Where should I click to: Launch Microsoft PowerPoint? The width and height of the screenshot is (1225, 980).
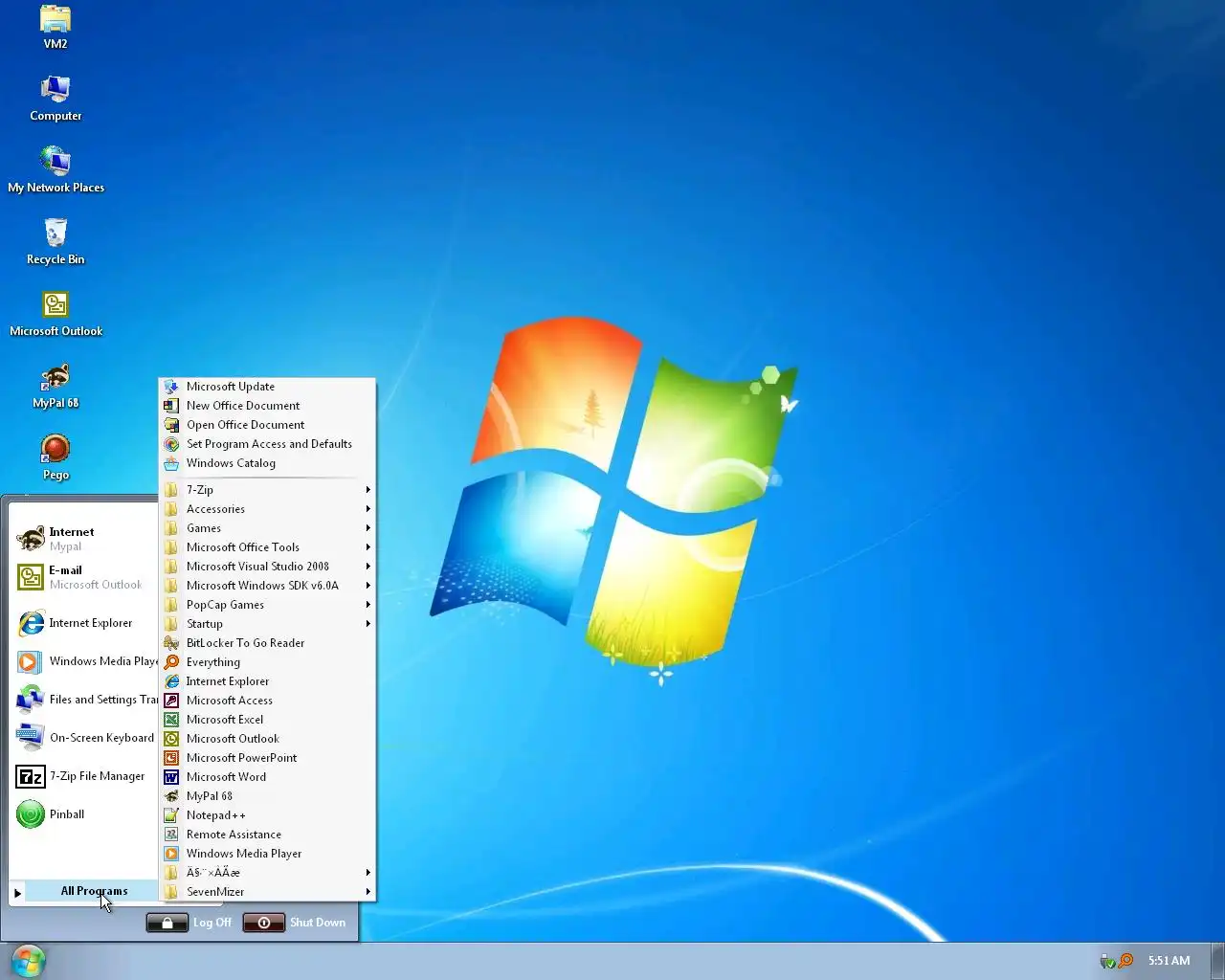pos(267,758)
